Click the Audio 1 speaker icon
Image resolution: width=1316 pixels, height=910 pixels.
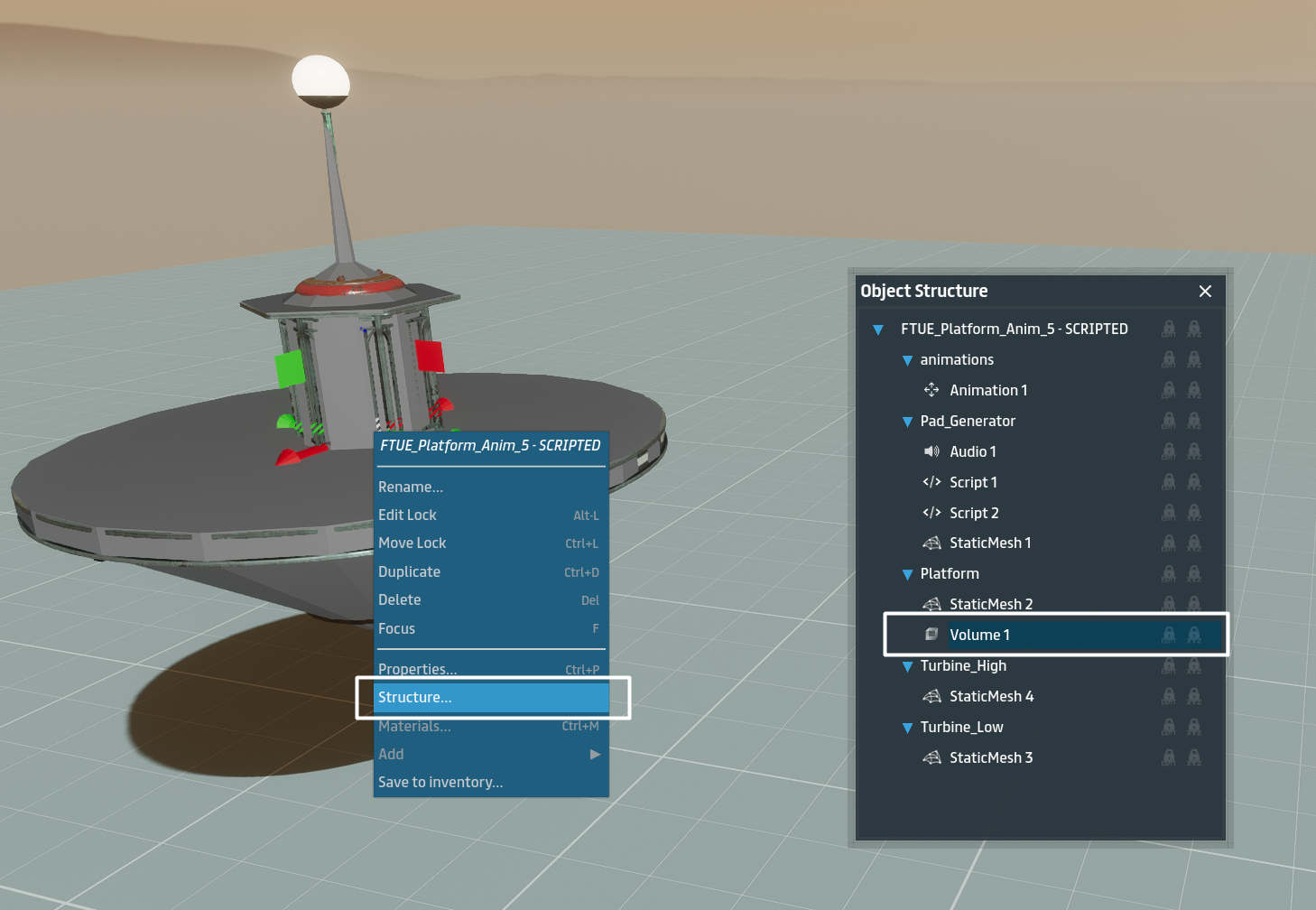pos(931,451)
